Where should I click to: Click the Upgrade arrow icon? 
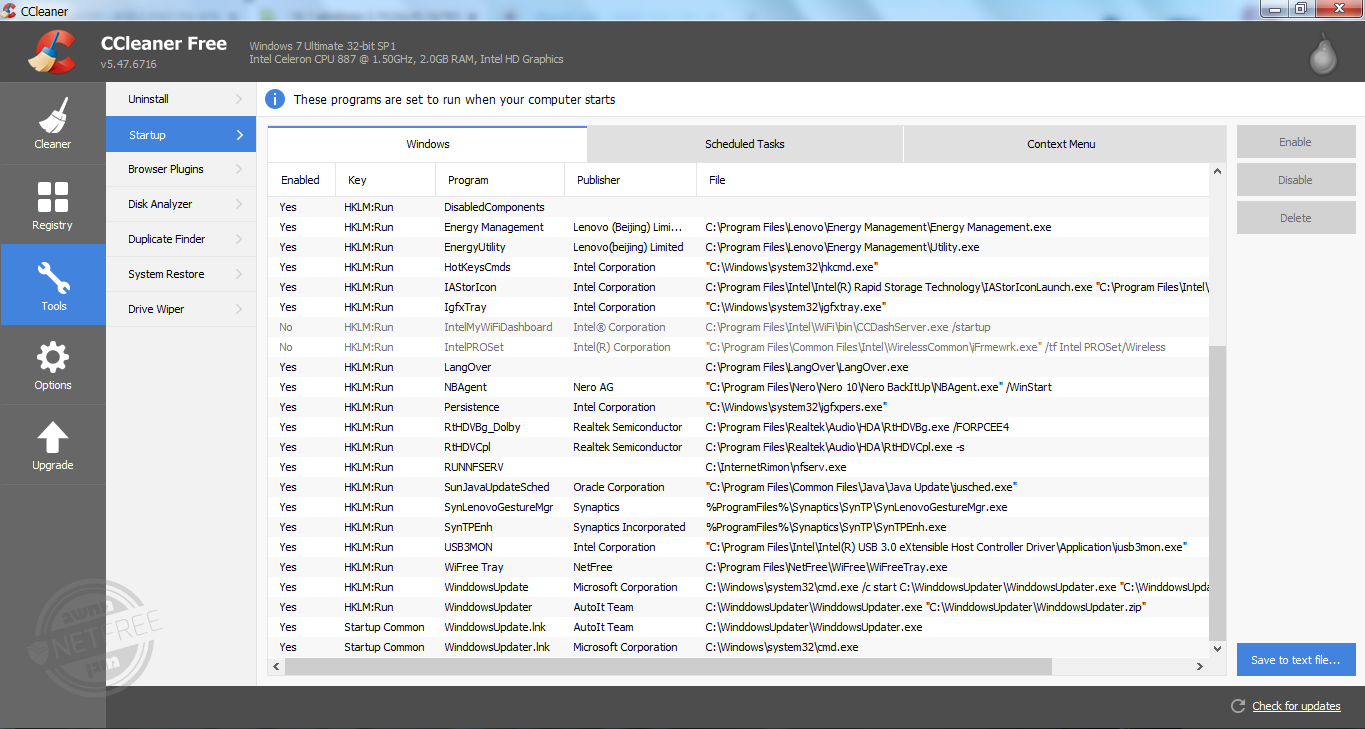(52, 438)
